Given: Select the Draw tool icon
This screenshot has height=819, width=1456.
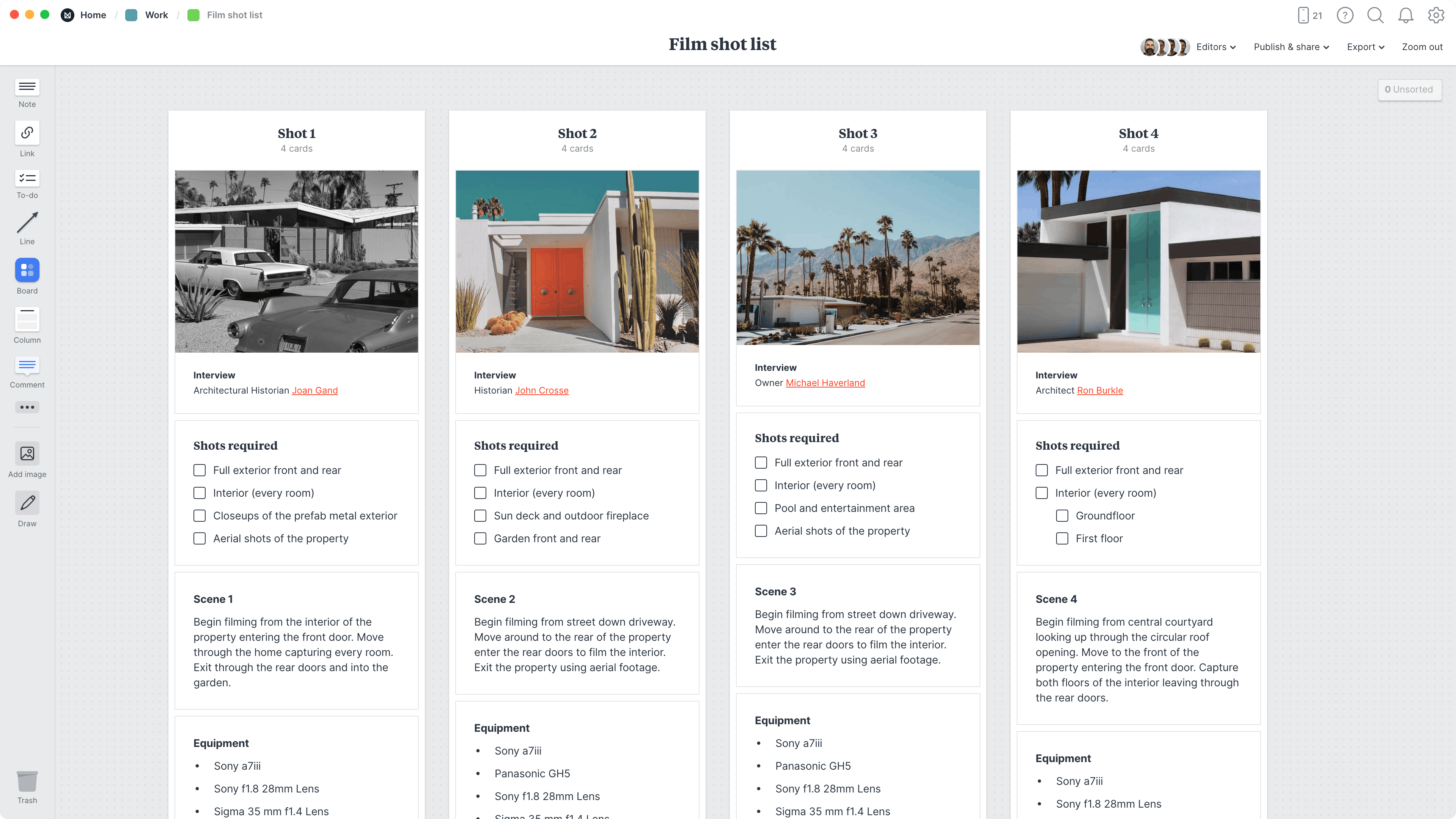Looking at the screenshot, I should click(x=27, y=503).
